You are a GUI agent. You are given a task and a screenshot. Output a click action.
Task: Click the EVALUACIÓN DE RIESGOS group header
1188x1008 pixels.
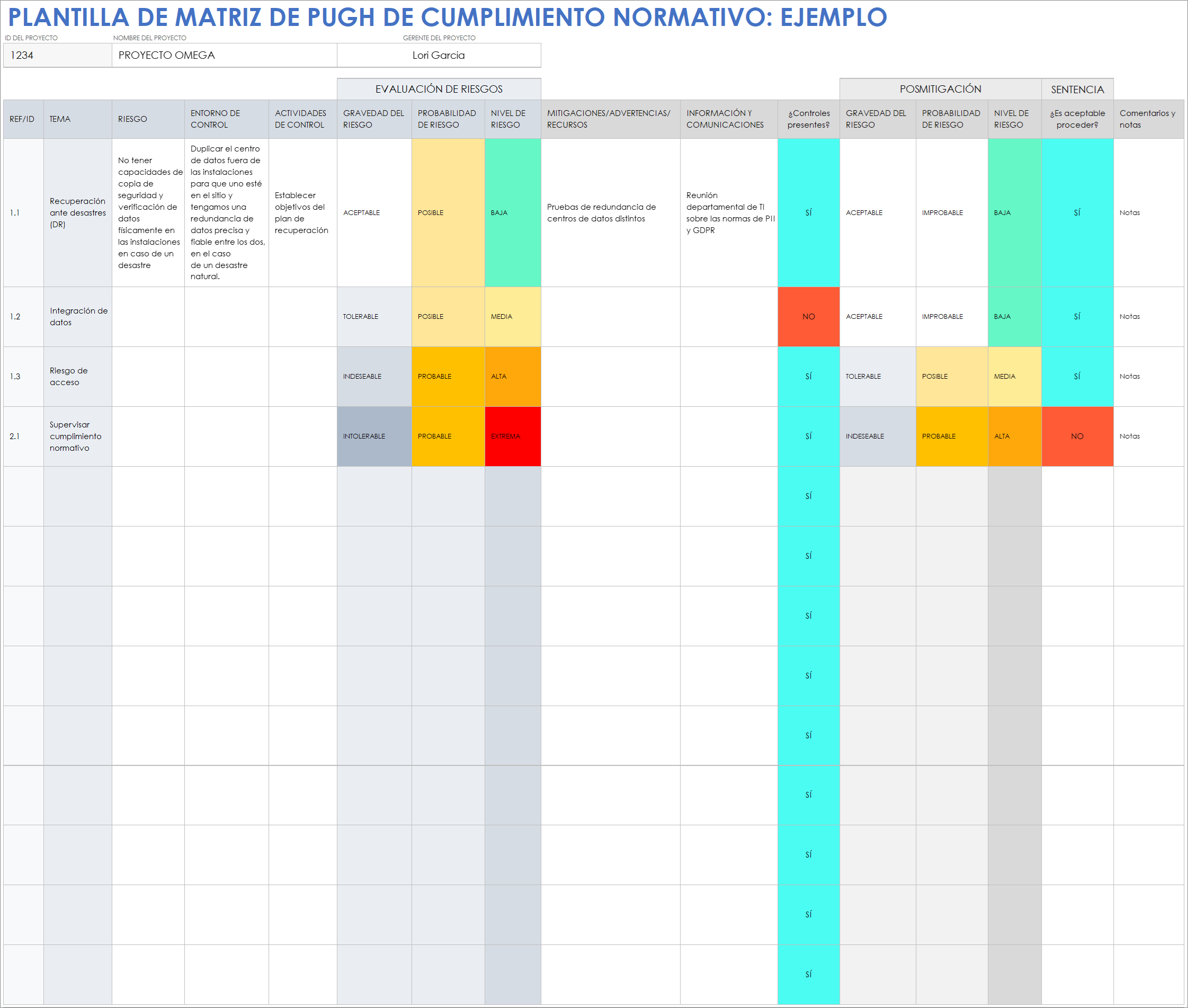(x=439, y=89)
